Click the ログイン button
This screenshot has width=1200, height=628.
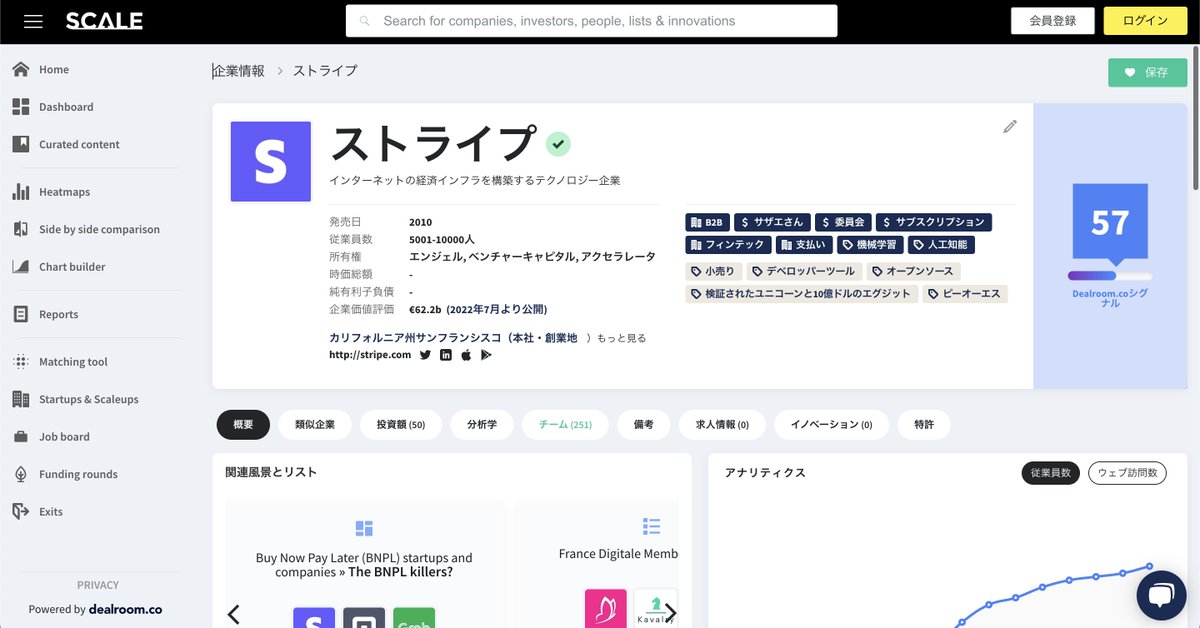tap(1145, 21)
